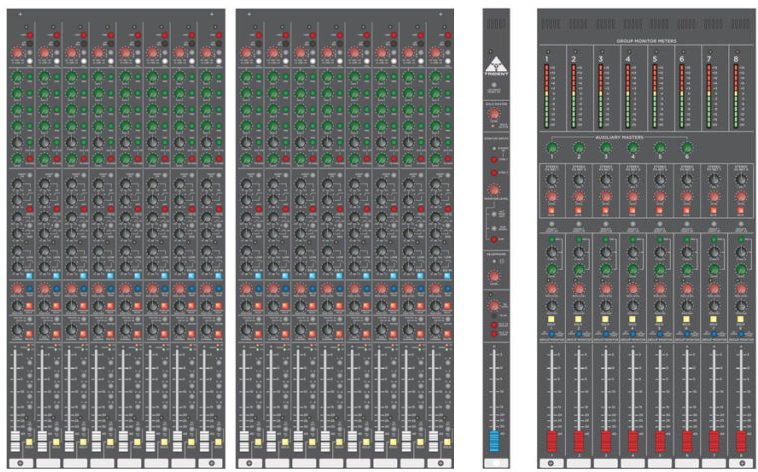This screenshot has height=472, width=758.
Task: Click last channel's white fader in second input bank
Action: 432,440
